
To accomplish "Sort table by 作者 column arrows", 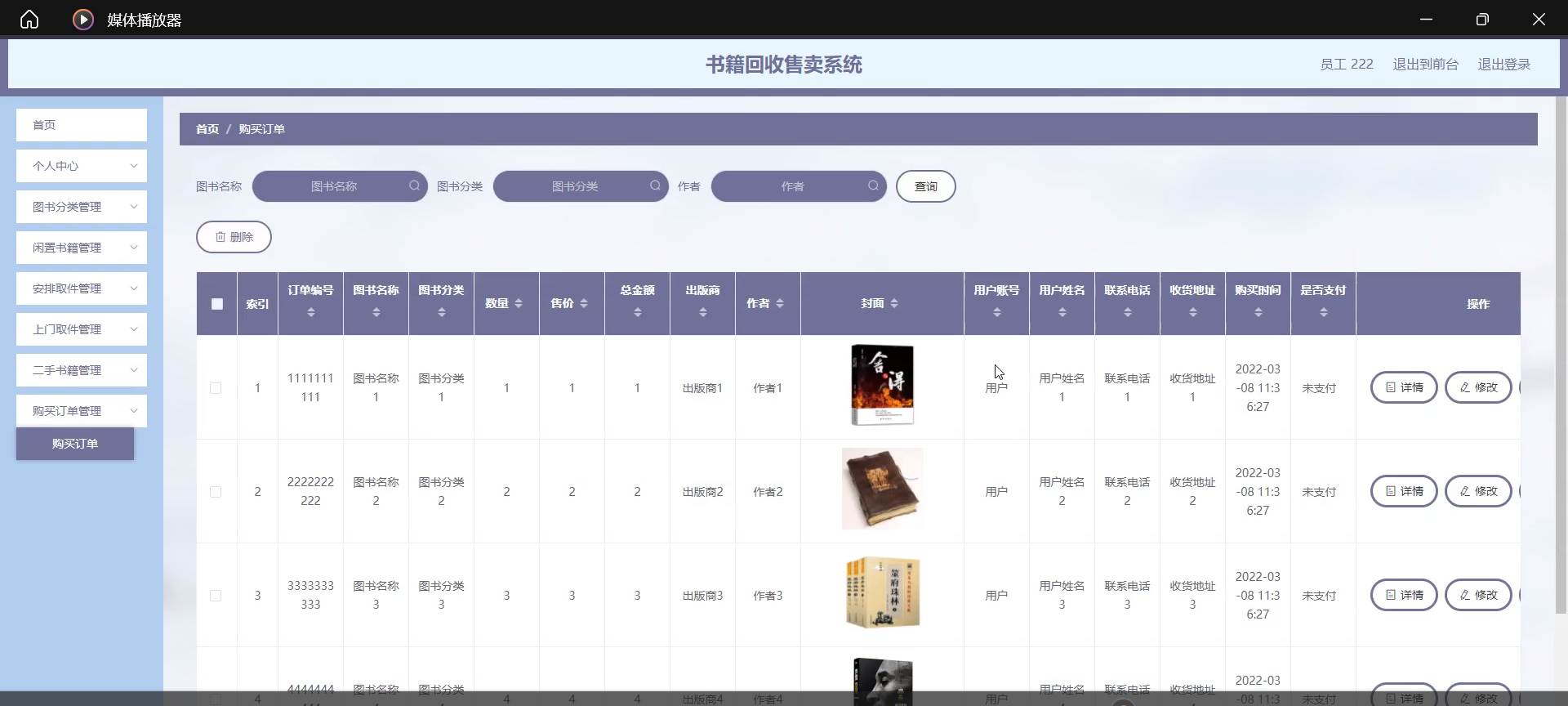I will 780,303.
